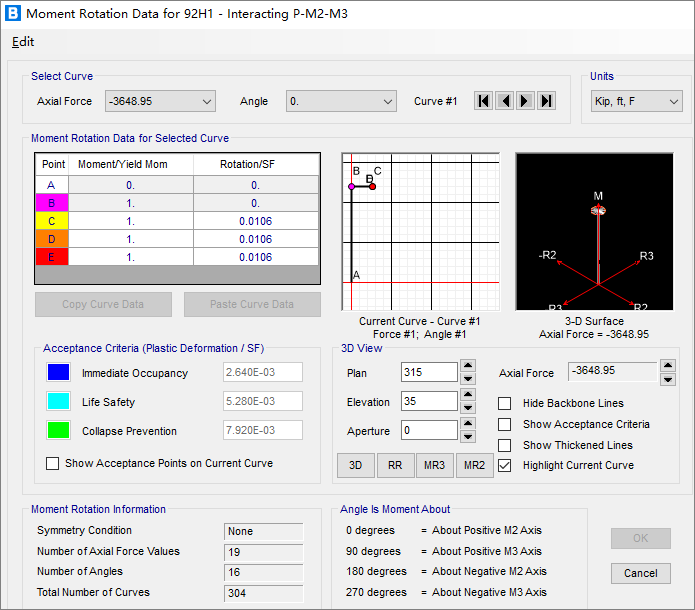This screenshot has width=695, height=610.
Task: Open the Units dropdown
Action: tap(636, 101)
